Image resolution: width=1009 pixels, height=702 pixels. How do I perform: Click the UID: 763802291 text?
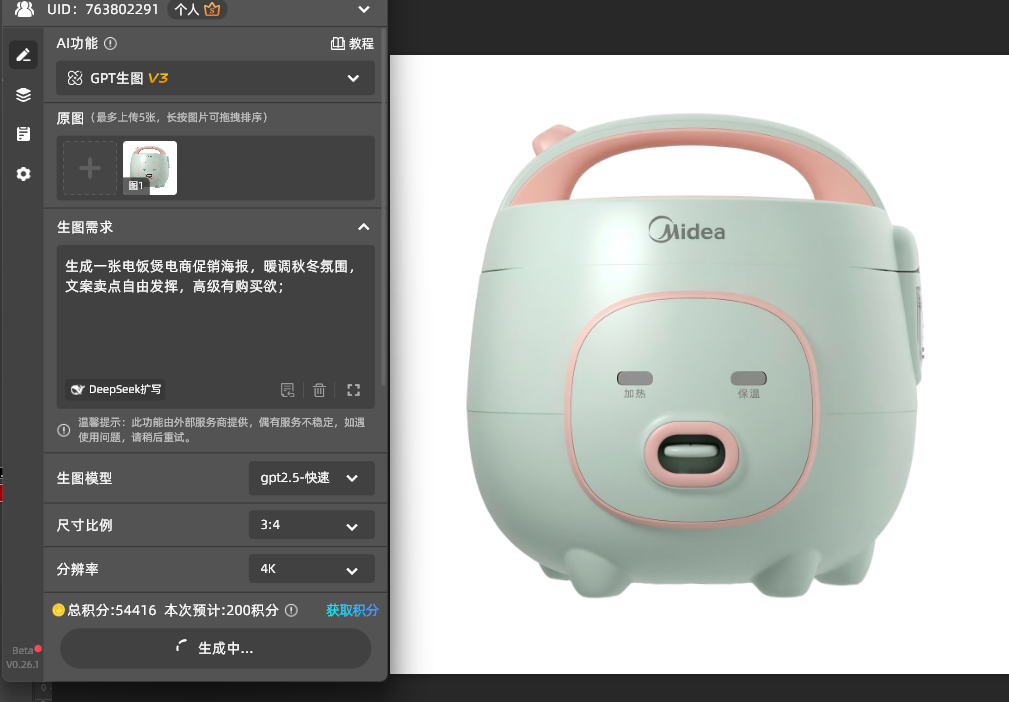click(102, 9)
